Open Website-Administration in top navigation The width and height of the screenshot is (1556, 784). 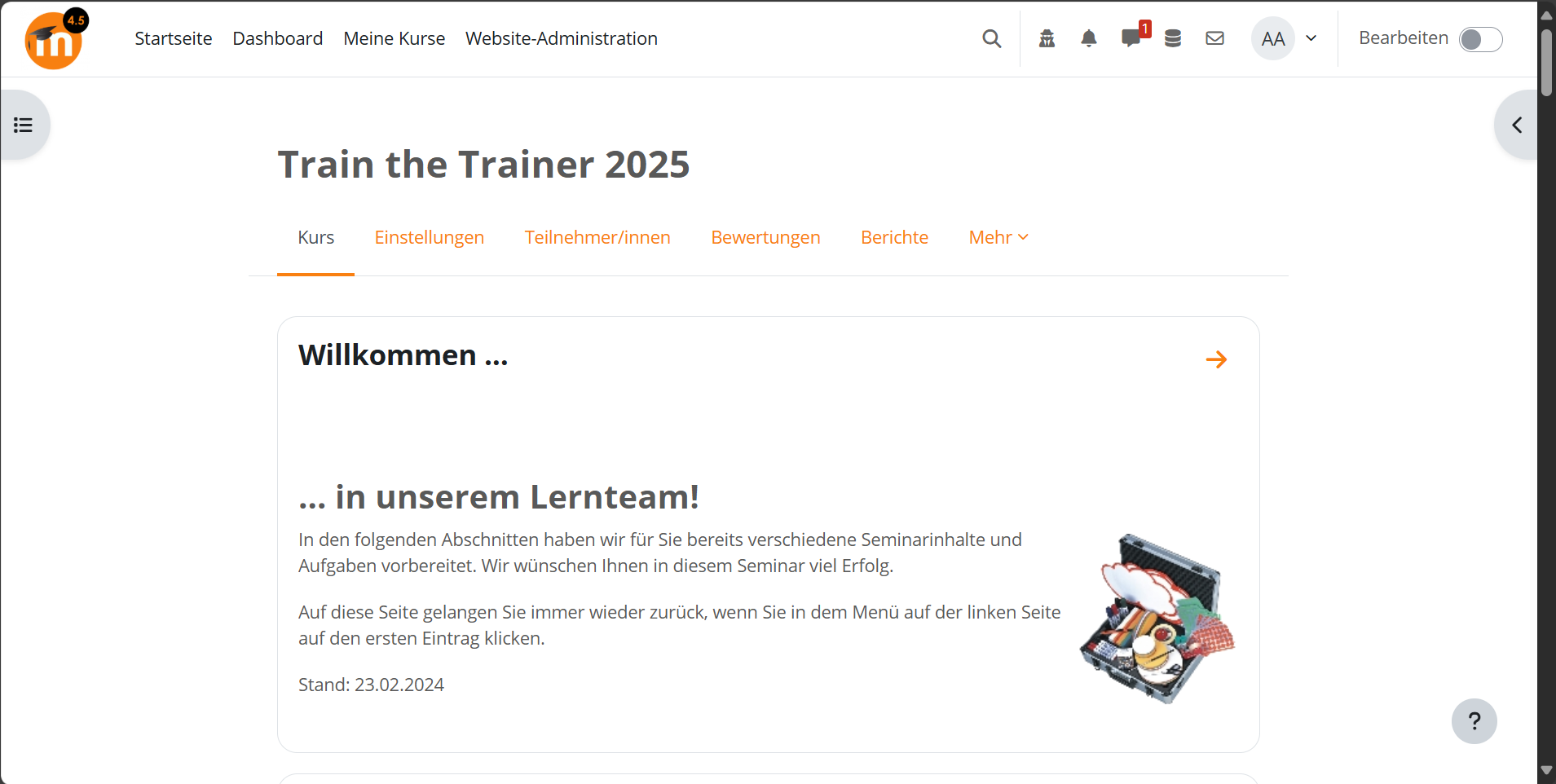(x=561, y=38)
